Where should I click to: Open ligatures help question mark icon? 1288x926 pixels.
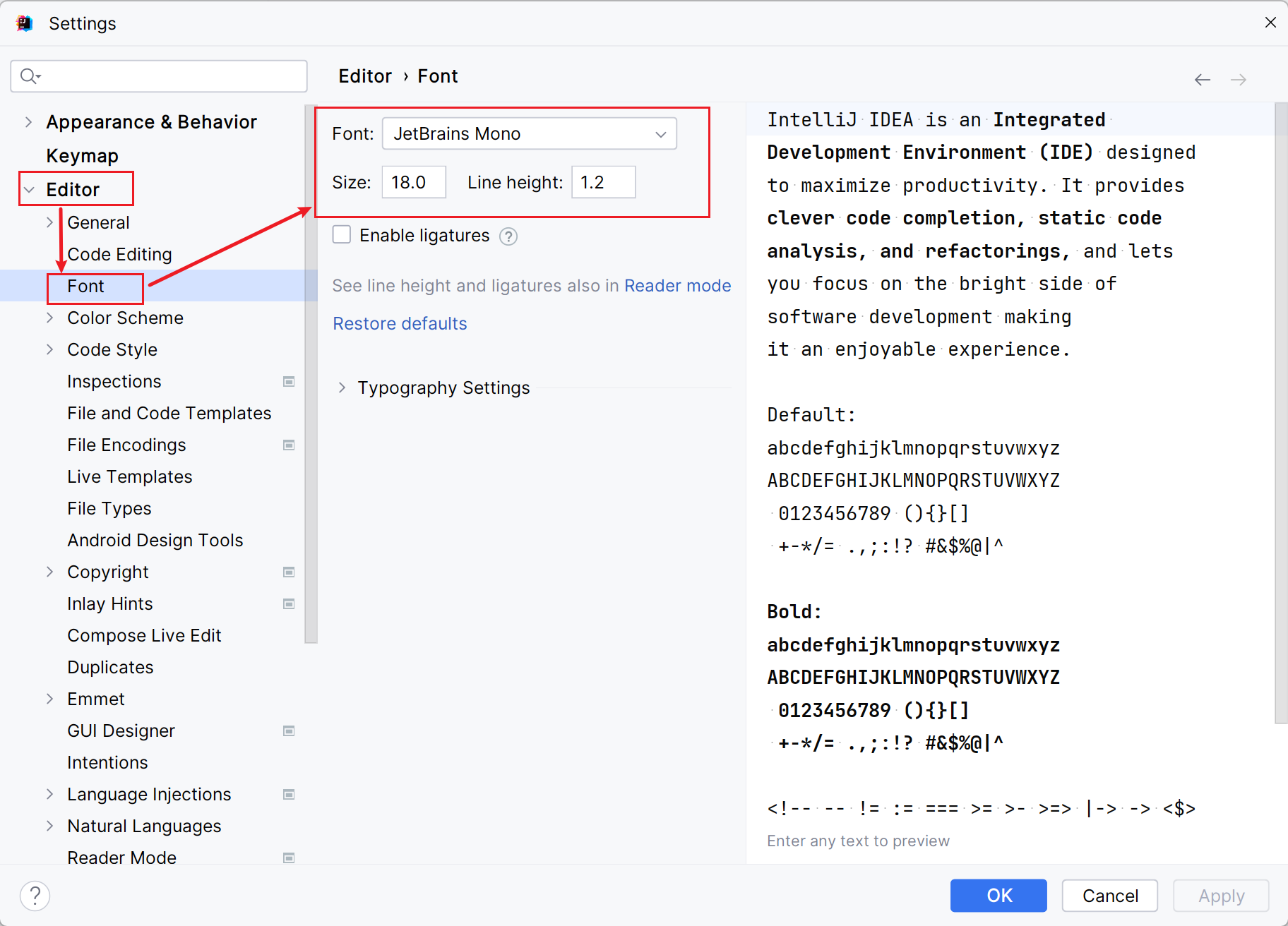(x=508, y=236)
